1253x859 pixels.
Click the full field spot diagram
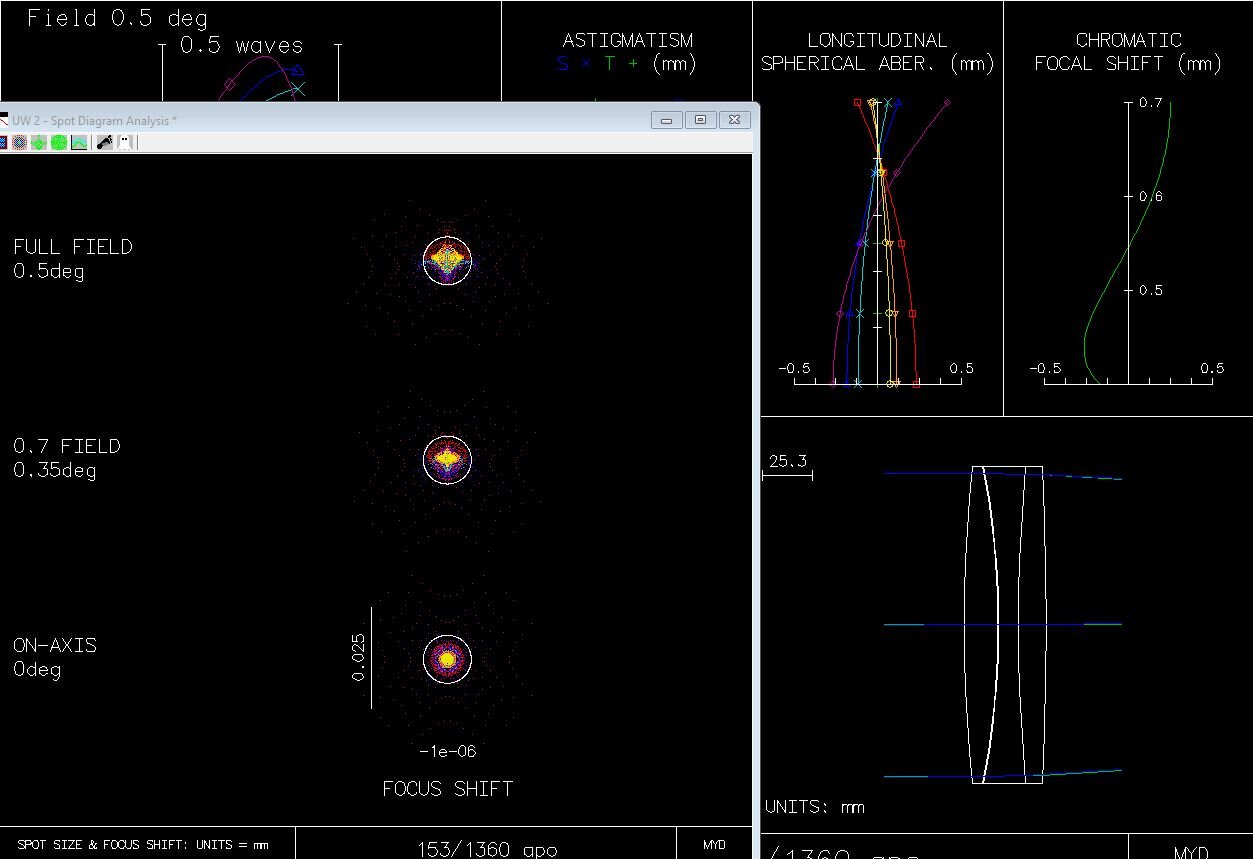pos(447,260)
